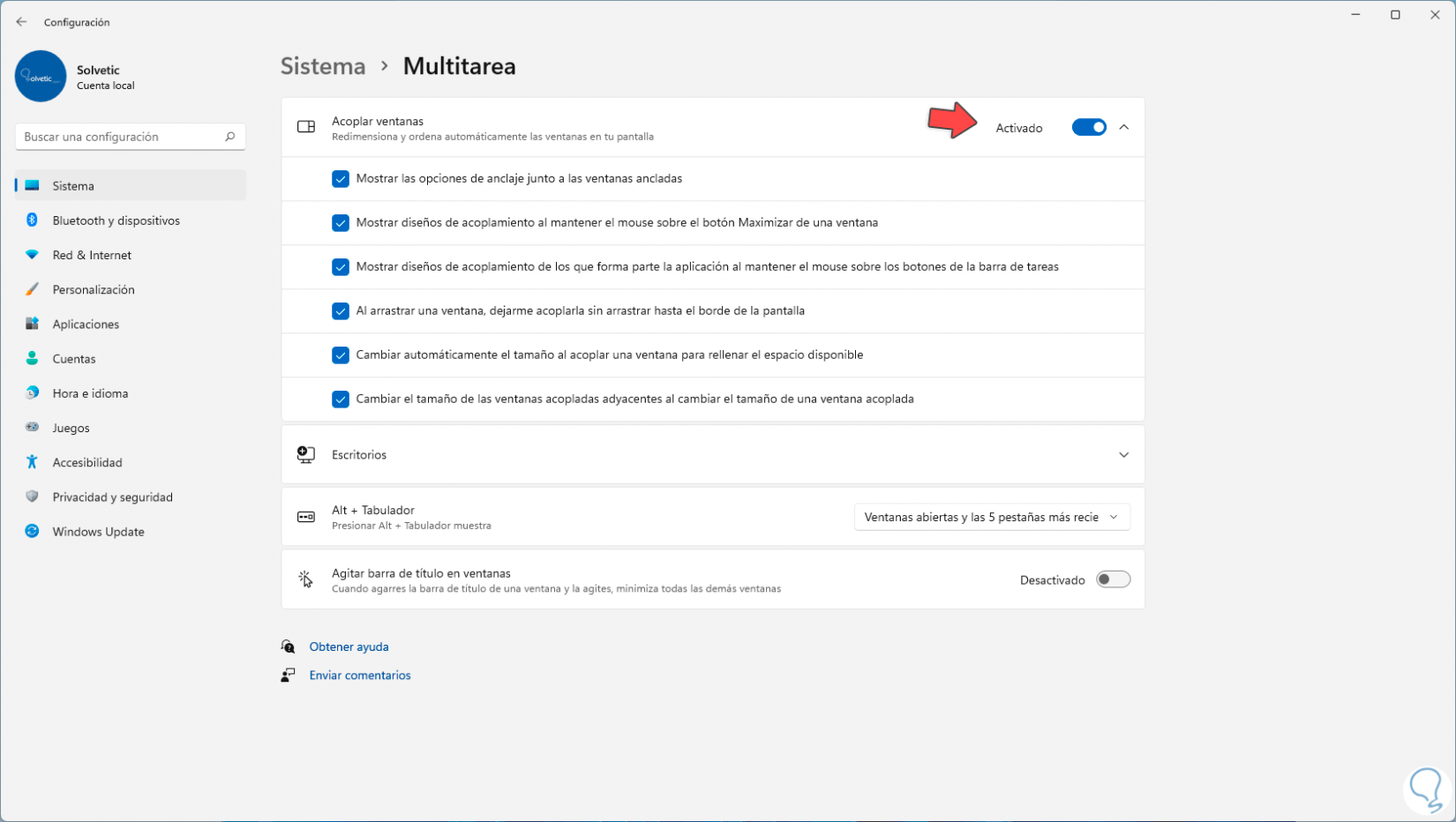The image size is (1456, 822).
Task: Click the Personalización brush icon
Action: [32, 289]
